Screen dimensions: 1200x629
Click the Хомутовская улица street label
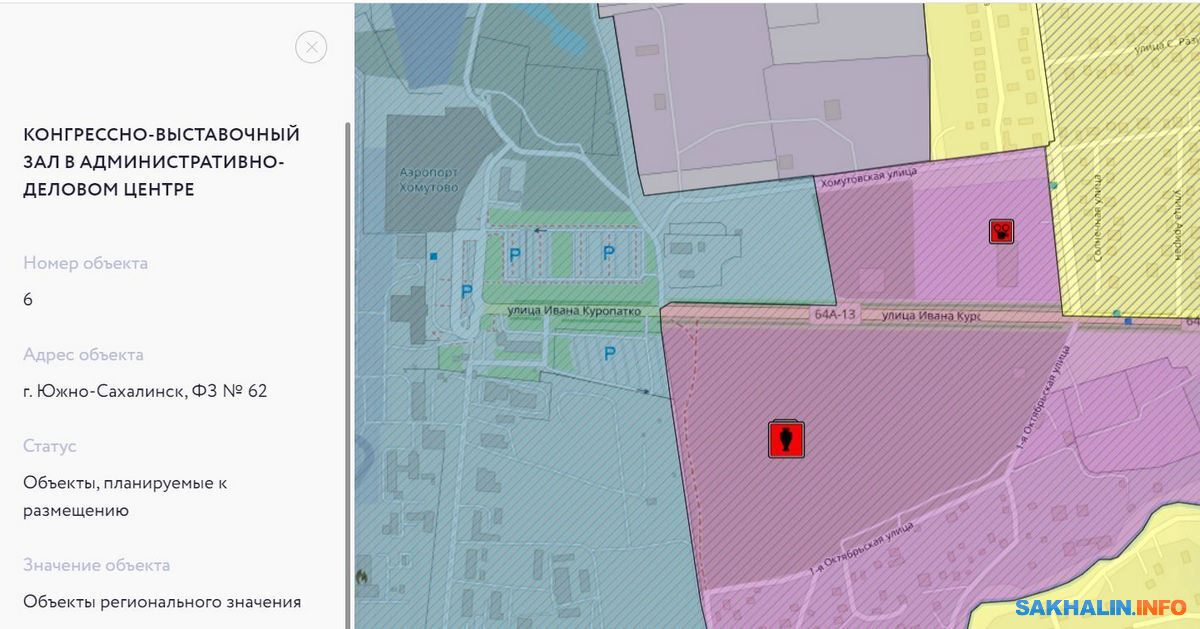point(867,179)
